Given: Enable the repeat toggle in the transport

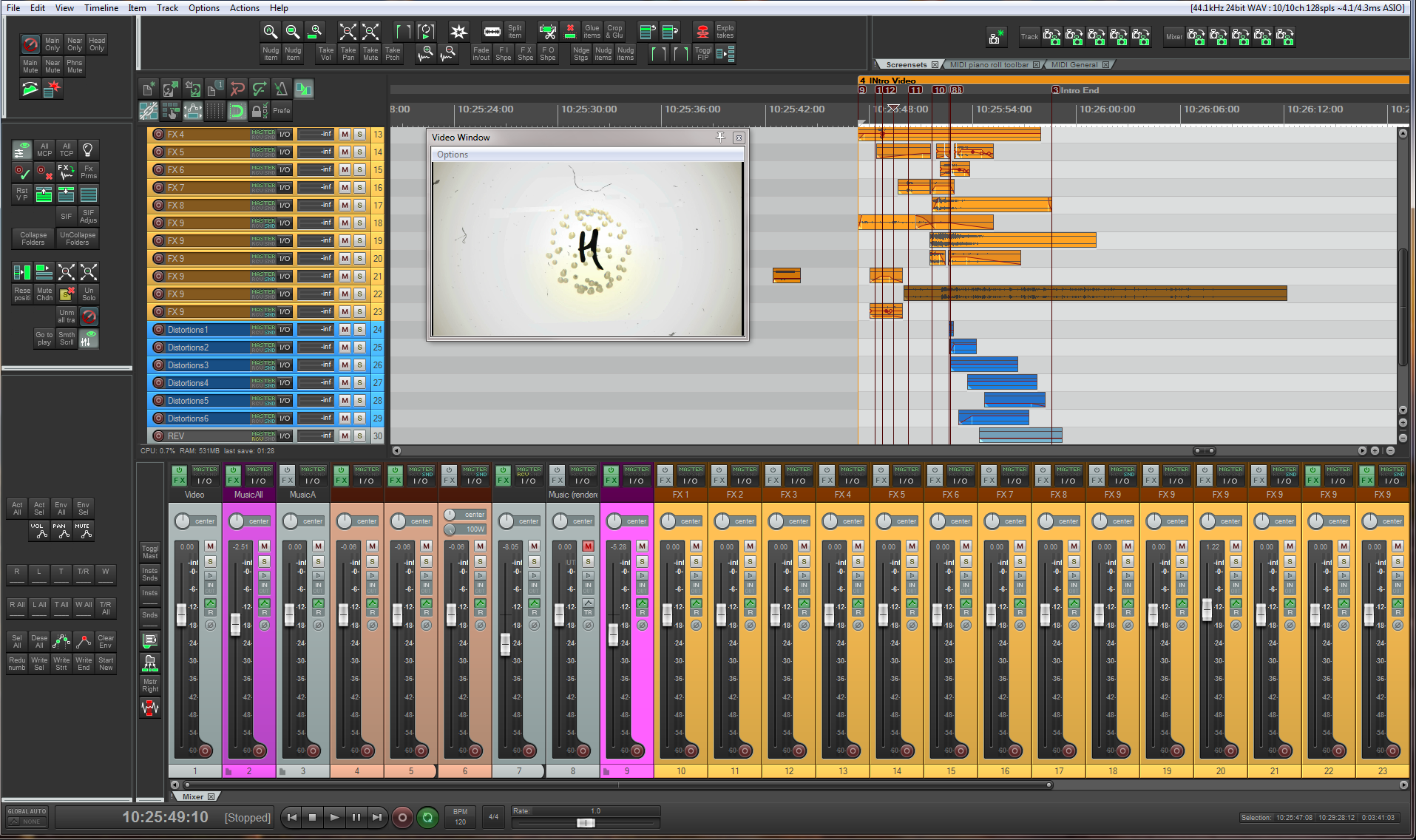Looking at the screenshot, I should point(428,817).
